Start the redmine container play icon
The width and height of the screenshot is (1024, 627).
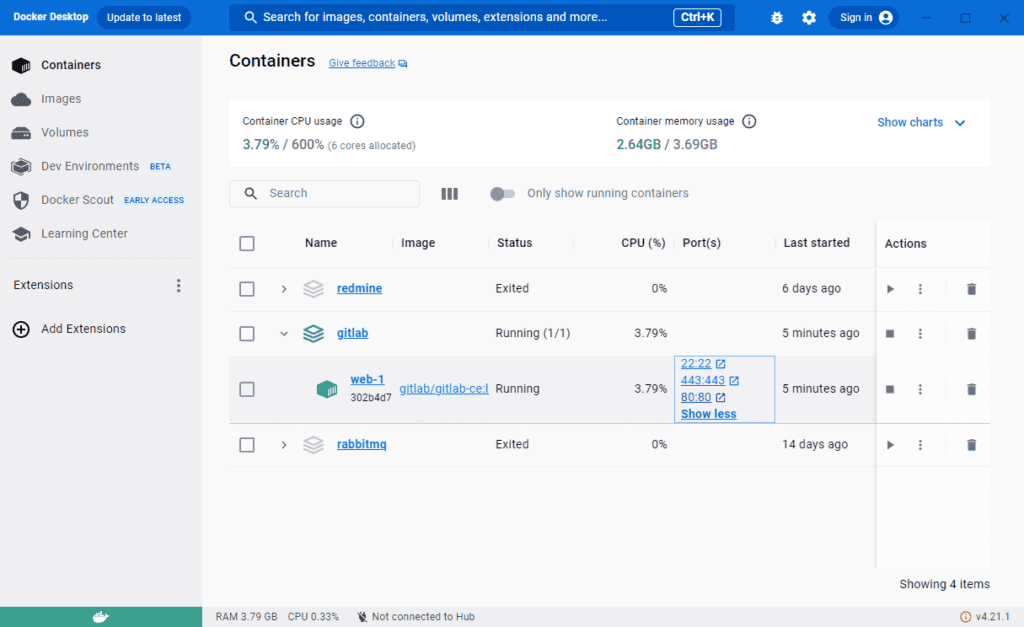(x=889, y=289)
